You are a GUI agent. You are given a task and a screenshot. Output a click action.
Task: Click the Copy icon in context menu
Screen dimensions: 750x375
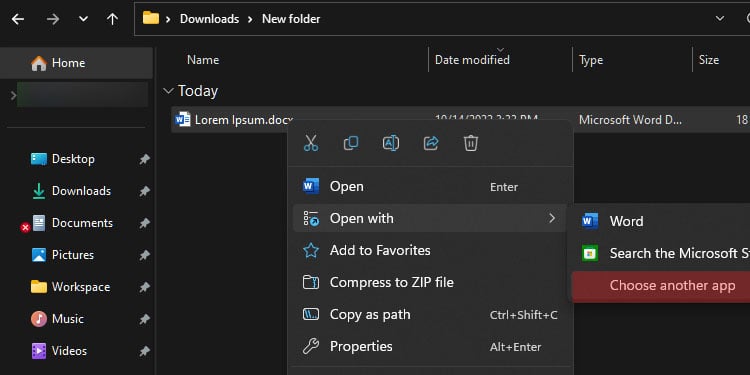(x=351, y=143)
